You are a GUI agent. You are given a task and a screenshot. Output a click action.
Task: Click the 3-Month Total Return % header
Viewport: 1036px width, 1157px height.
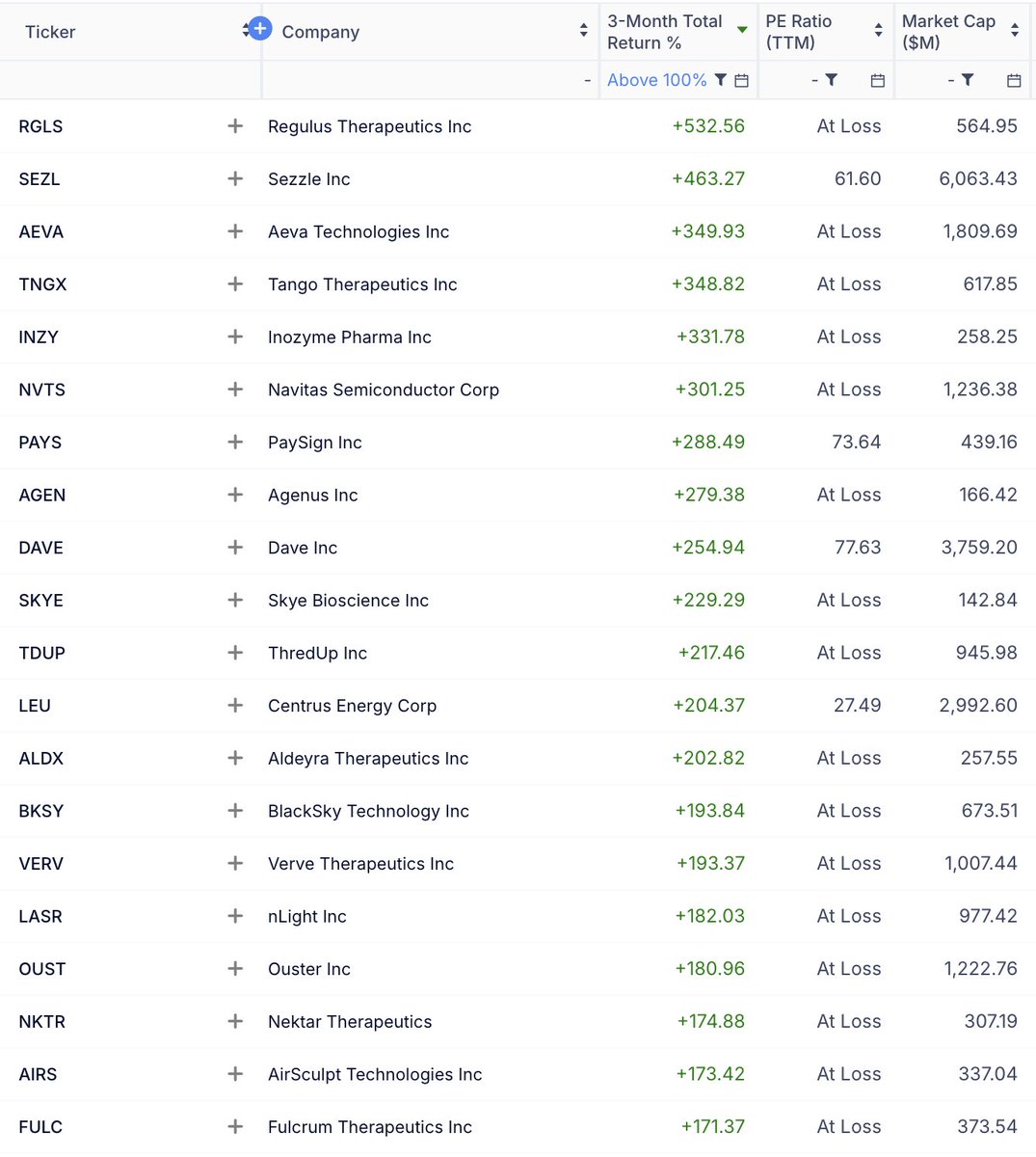664,32
